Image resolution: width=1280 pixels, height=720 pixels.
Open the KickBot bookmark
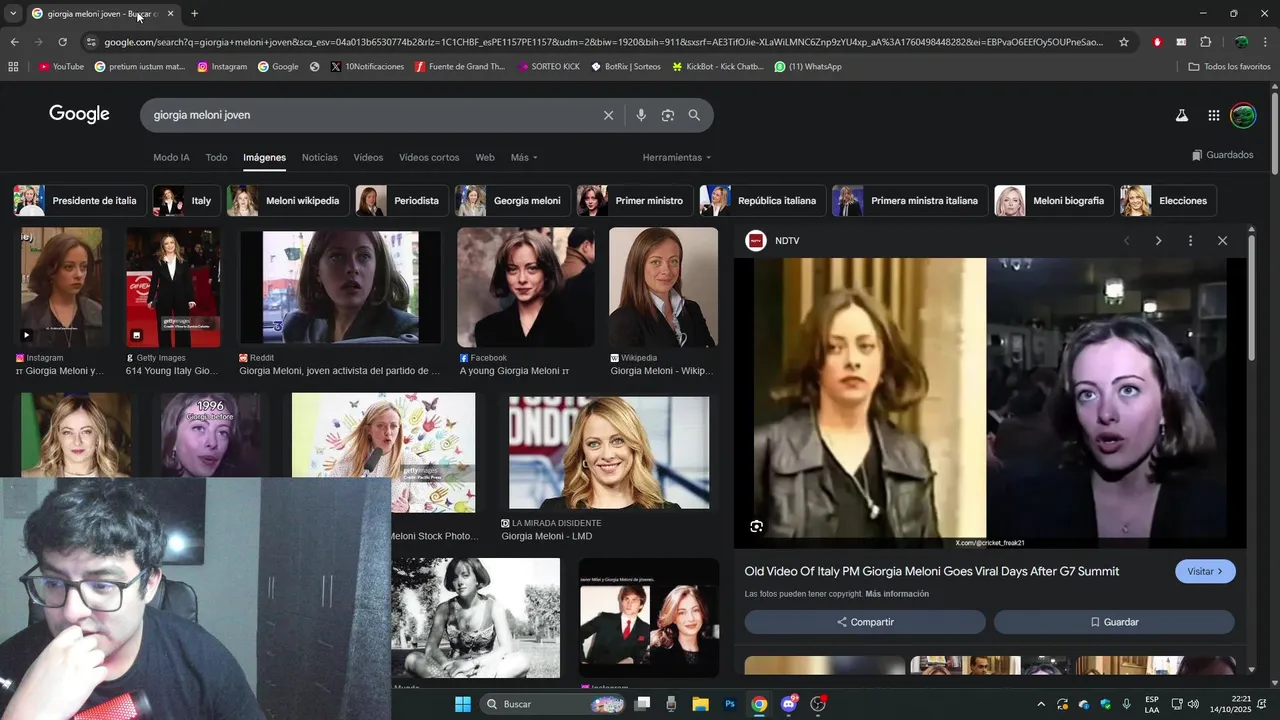[717, 67]
